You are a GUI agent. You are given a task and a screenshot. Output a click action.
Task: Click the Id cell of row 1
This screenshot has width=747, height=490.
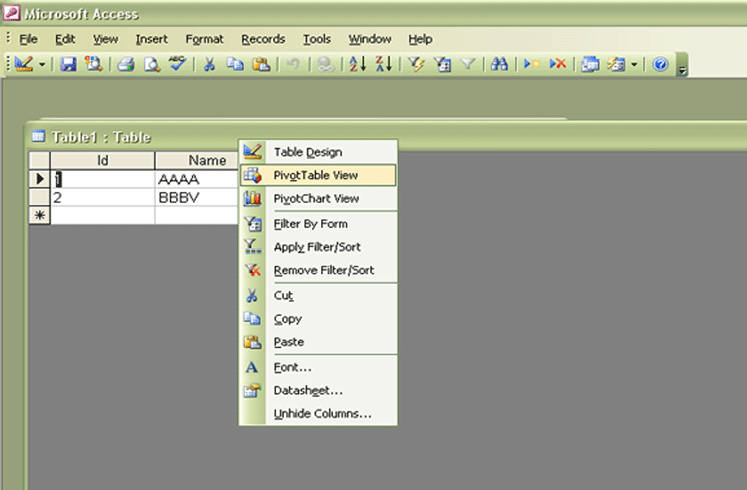click(x=102, y=179)
